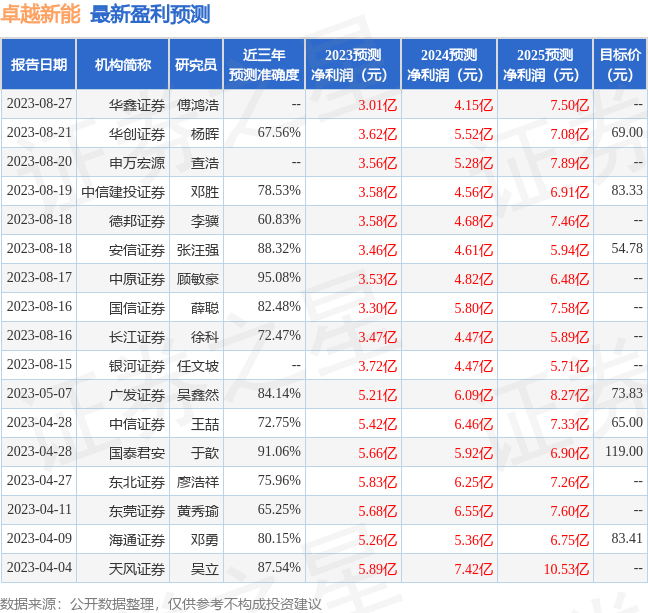Screen dimensions: 648x613
Task: Select the 报告日期 column header
Action: 39,64
